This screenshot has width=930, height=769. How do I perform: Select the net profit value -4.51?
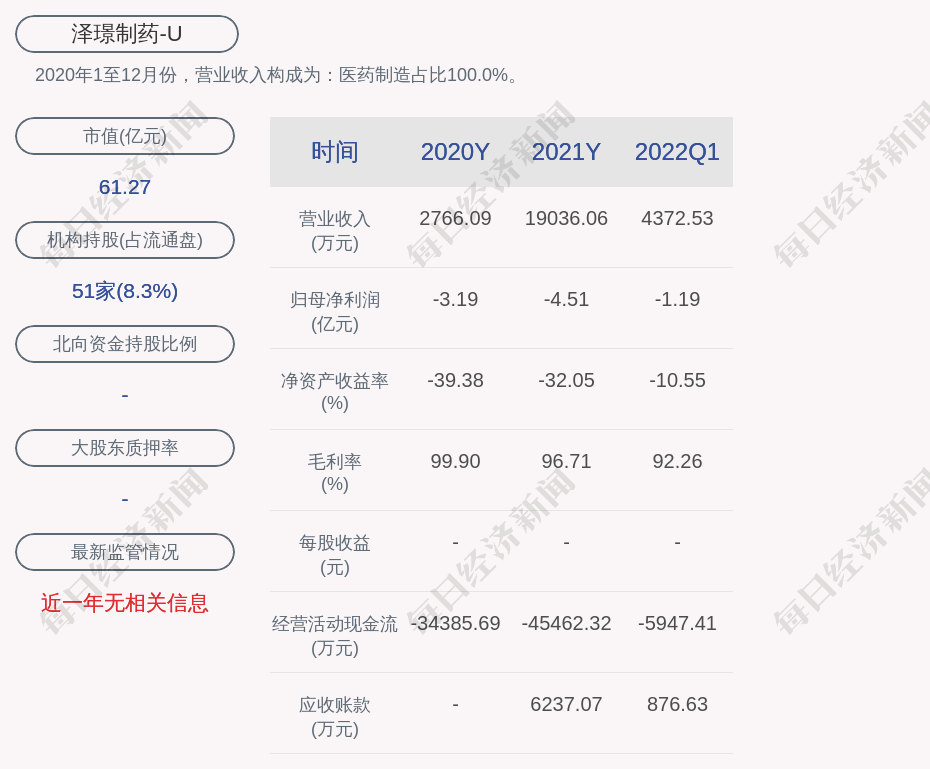pos(566,299)
